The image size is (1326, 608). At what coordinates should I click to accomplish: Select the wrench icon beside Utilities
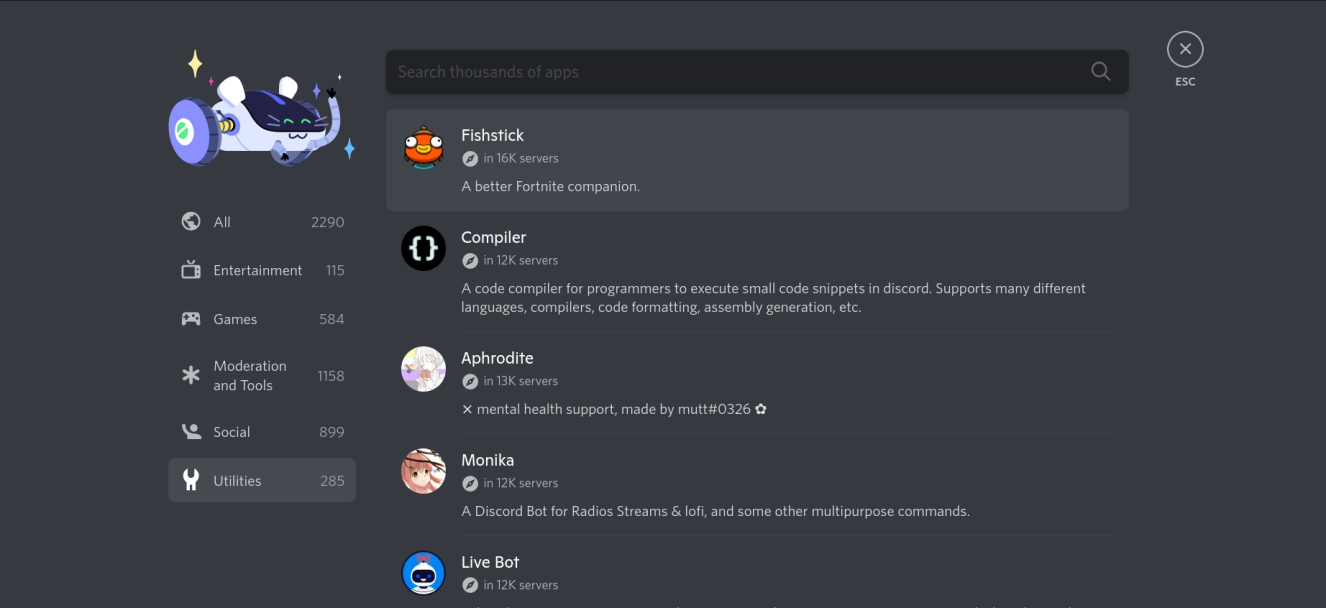pyautogui.click(x=191, y=480)
